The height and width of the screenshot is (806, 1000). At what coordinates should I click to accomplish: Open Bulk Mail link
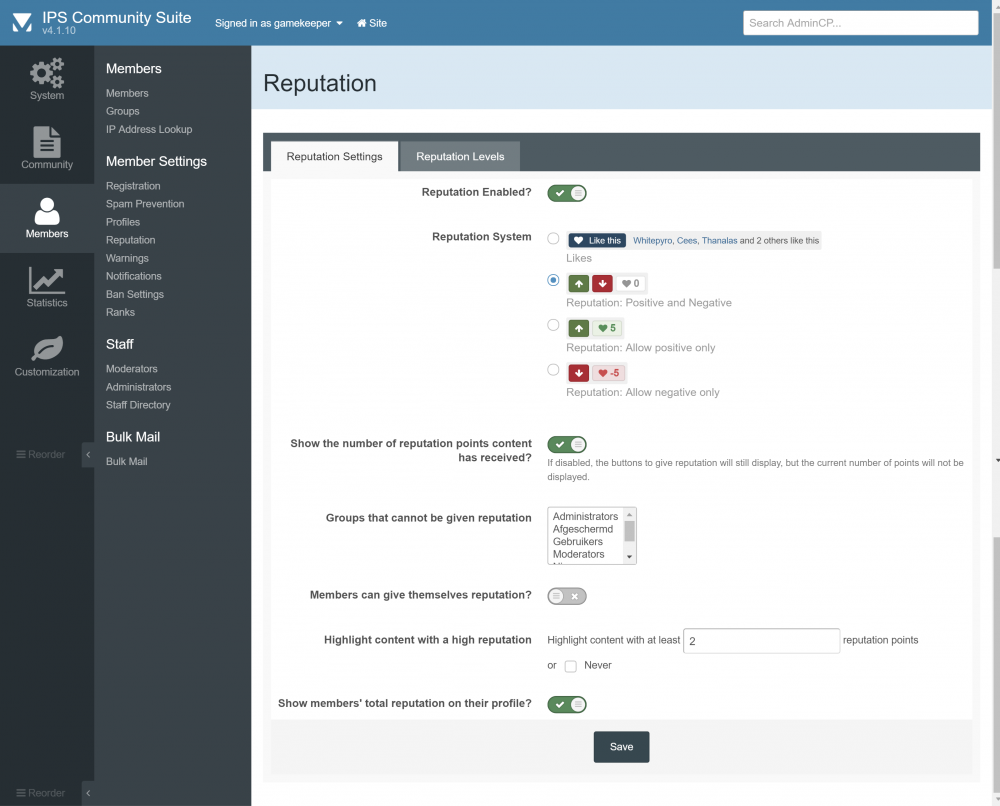click(x=126, y=461)
